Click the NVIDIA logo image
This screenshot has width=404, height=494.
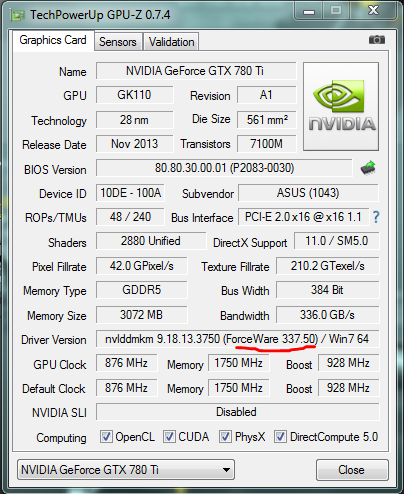pyautogui.click(x=341, y=106)
